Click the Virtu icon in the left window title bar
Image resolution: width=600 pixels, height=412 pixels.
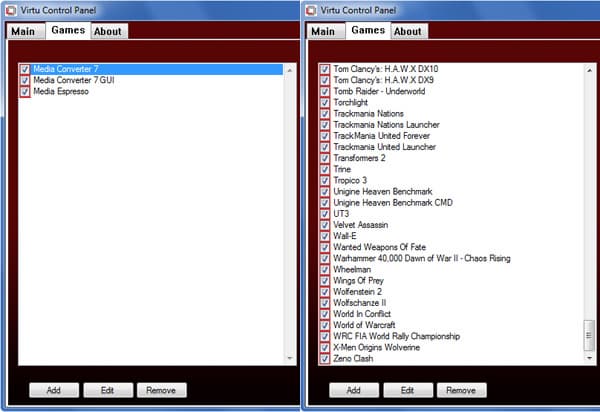(11, 10)
